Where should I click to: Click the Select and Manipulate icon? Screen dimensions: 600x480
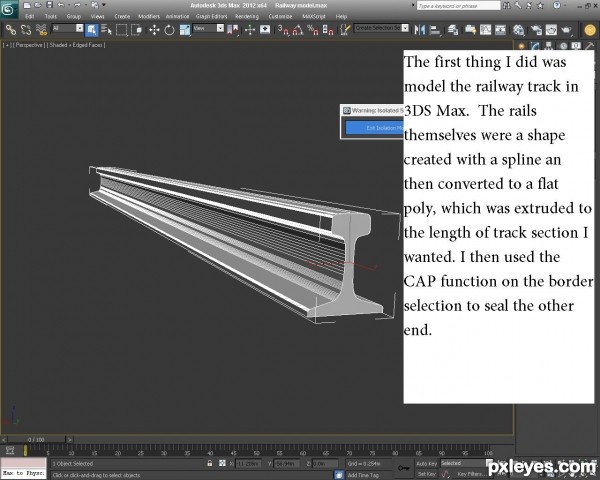click(250, 30)
